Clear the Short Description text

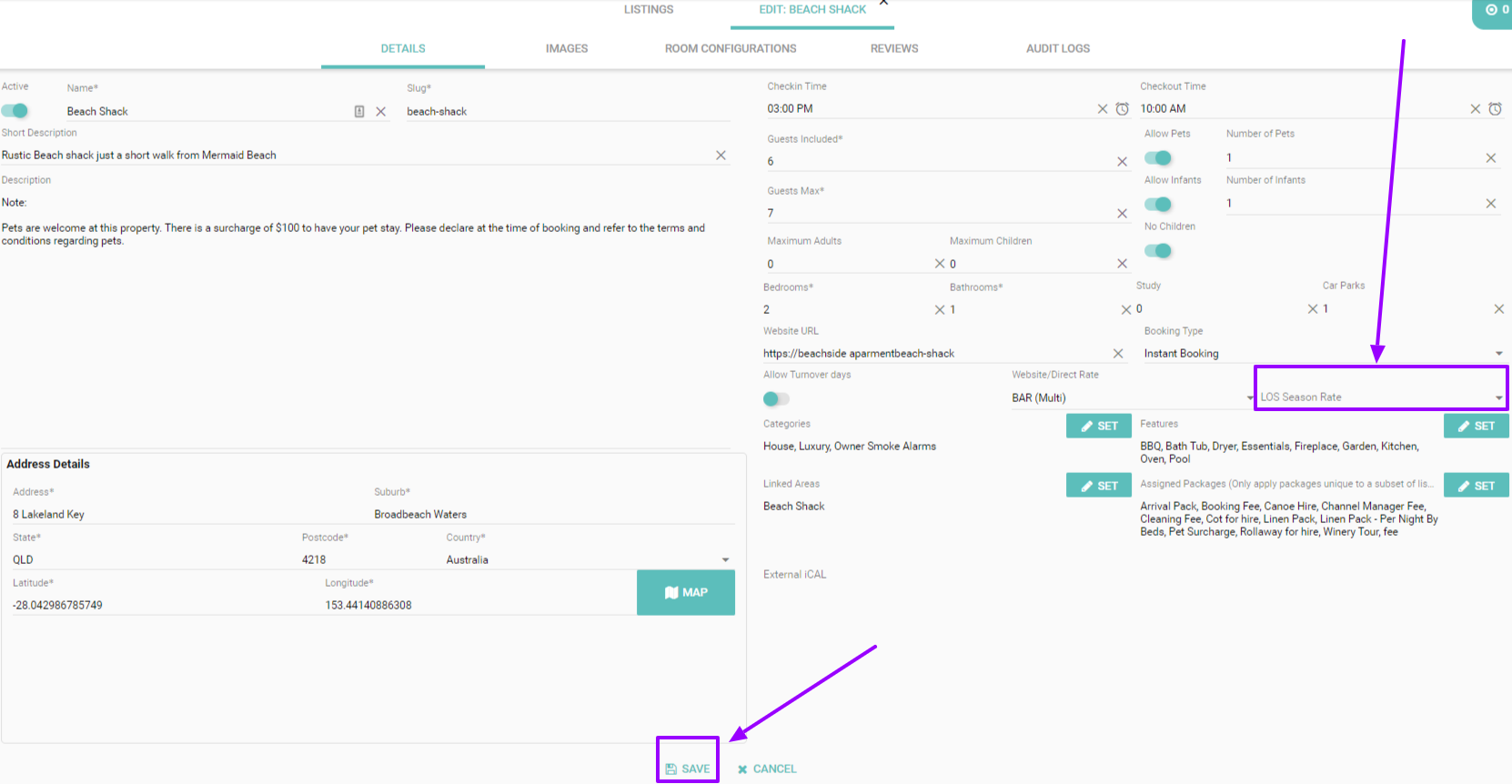pos(721,156)
